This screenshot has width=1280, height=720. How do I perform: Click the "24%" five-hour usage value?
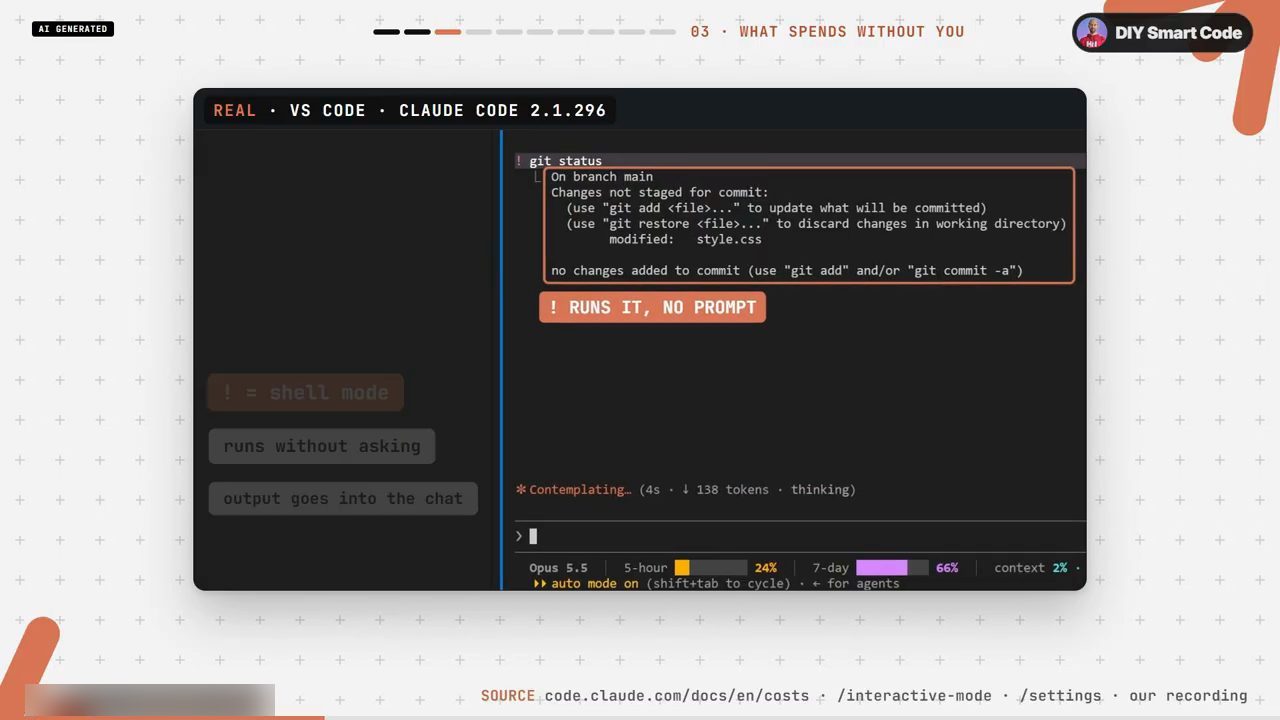click(x=766, y=568)
